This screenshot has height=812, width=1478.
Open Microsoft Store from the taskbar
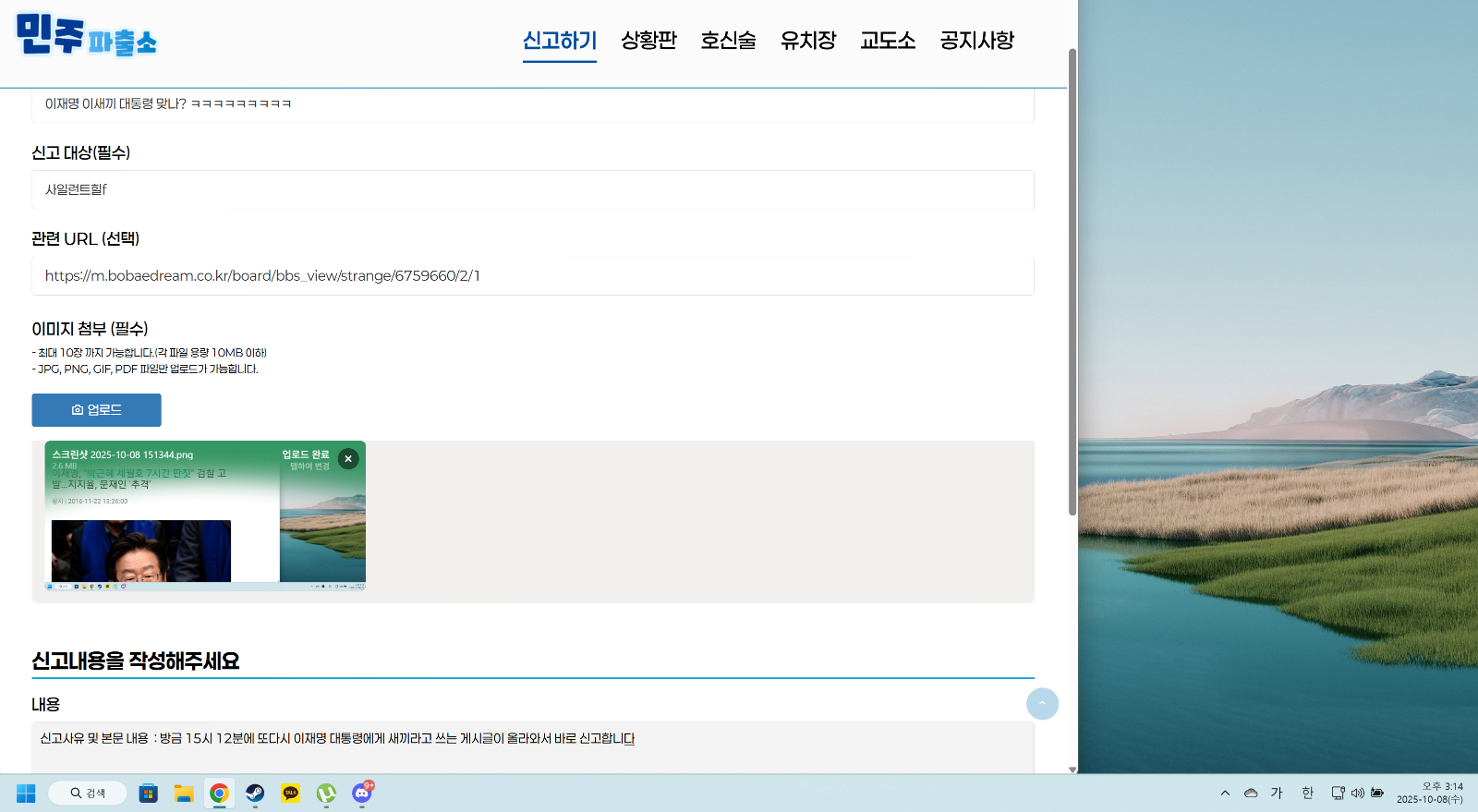tap(148, 794)
